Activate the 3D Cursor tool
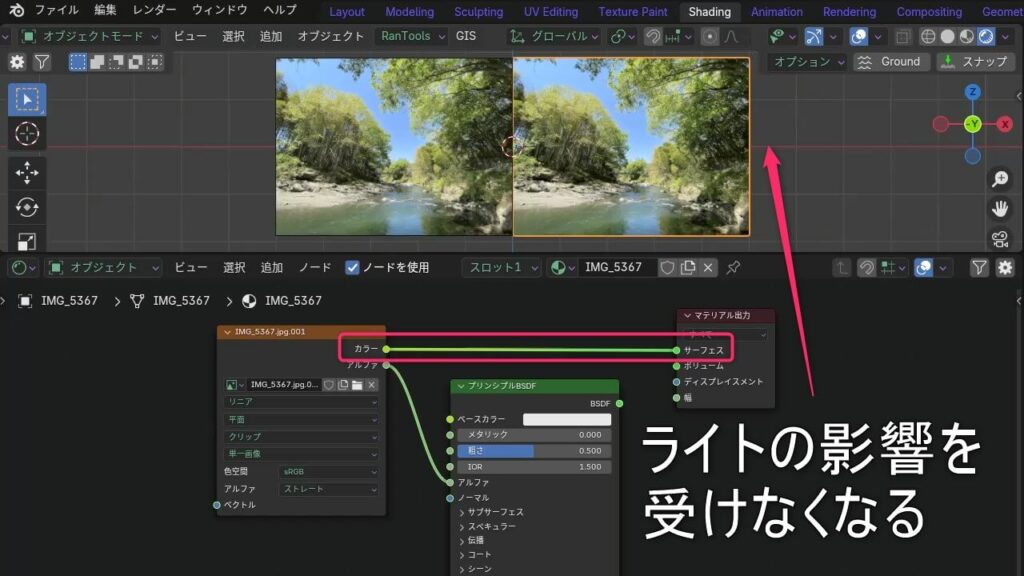The height and width of the screenshot is (576, 1024). point(27,134)
